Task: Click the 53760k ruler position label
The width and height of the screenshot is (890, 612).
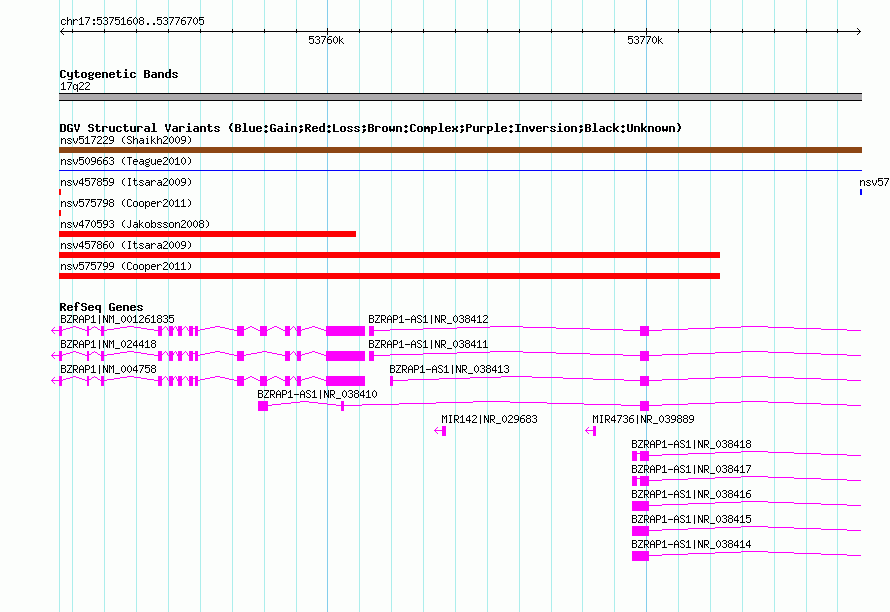Action: (326, 40)
